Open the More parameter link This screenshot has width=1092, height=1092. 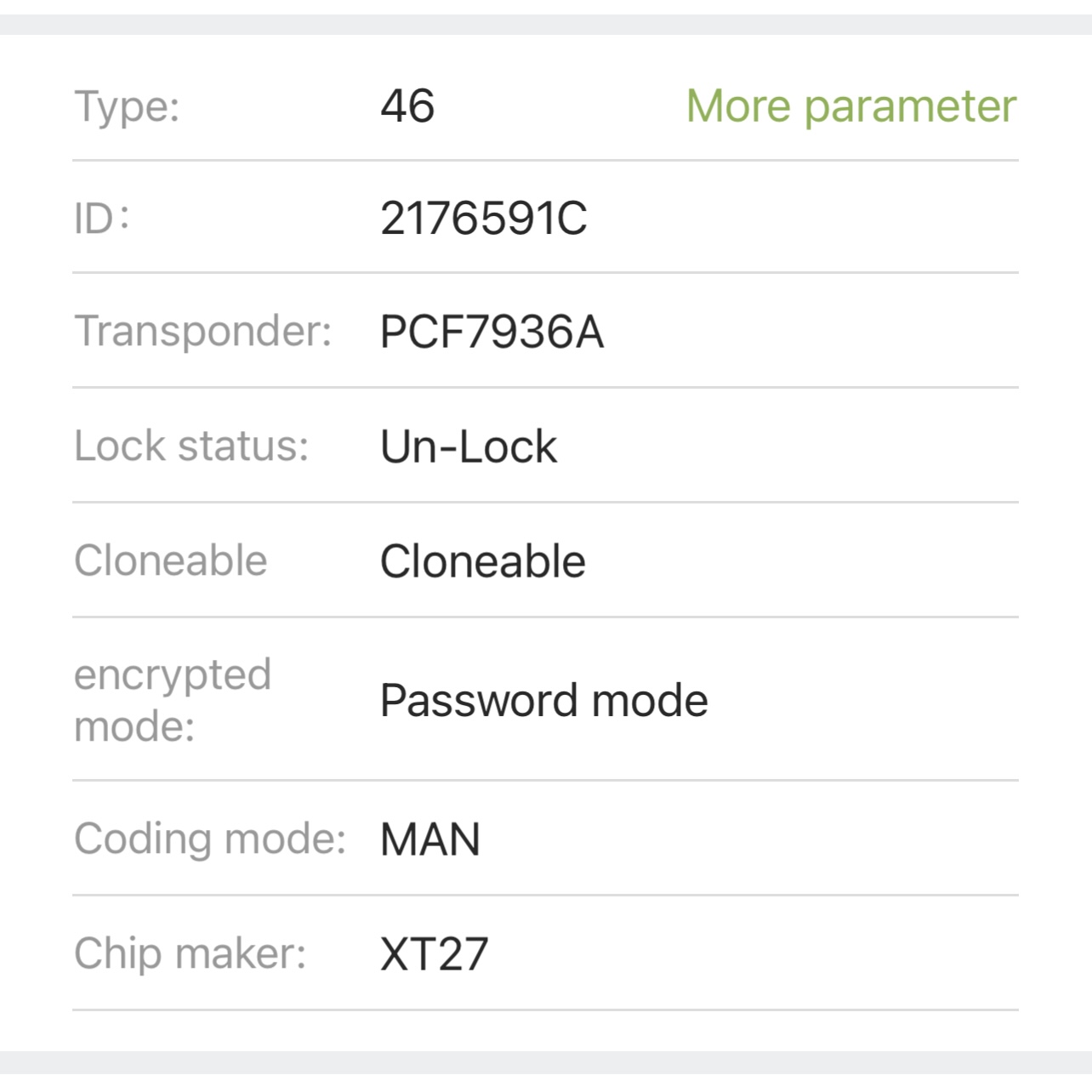850,106
